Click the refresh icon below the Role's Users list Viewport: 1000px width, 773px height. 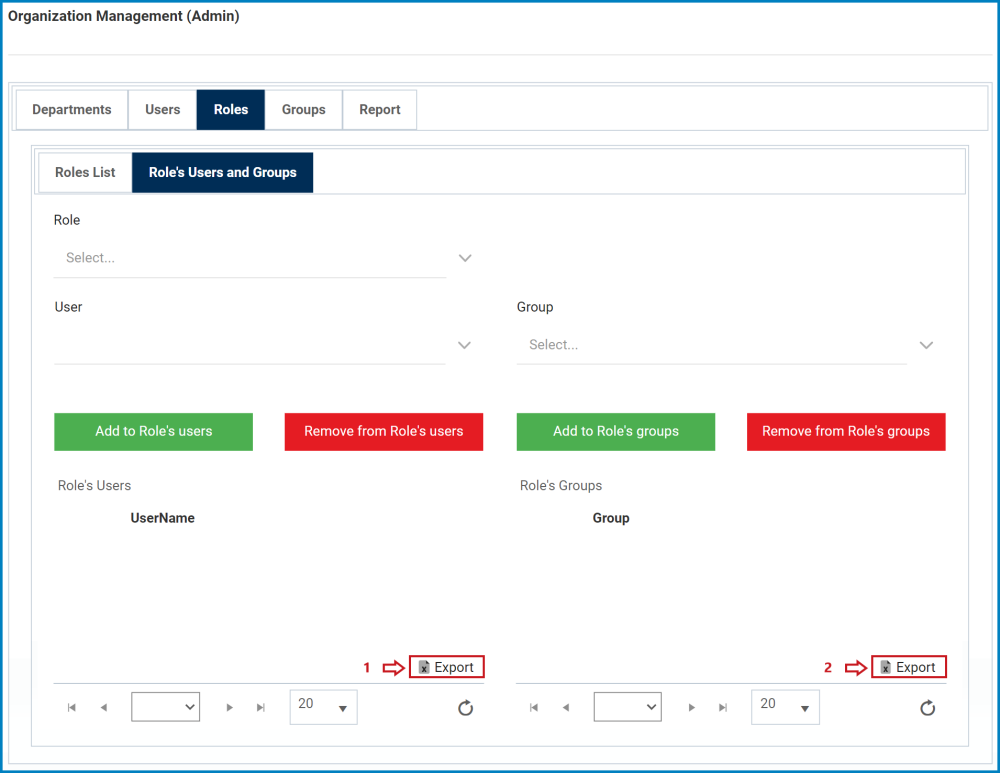click(x=465, y=708)
